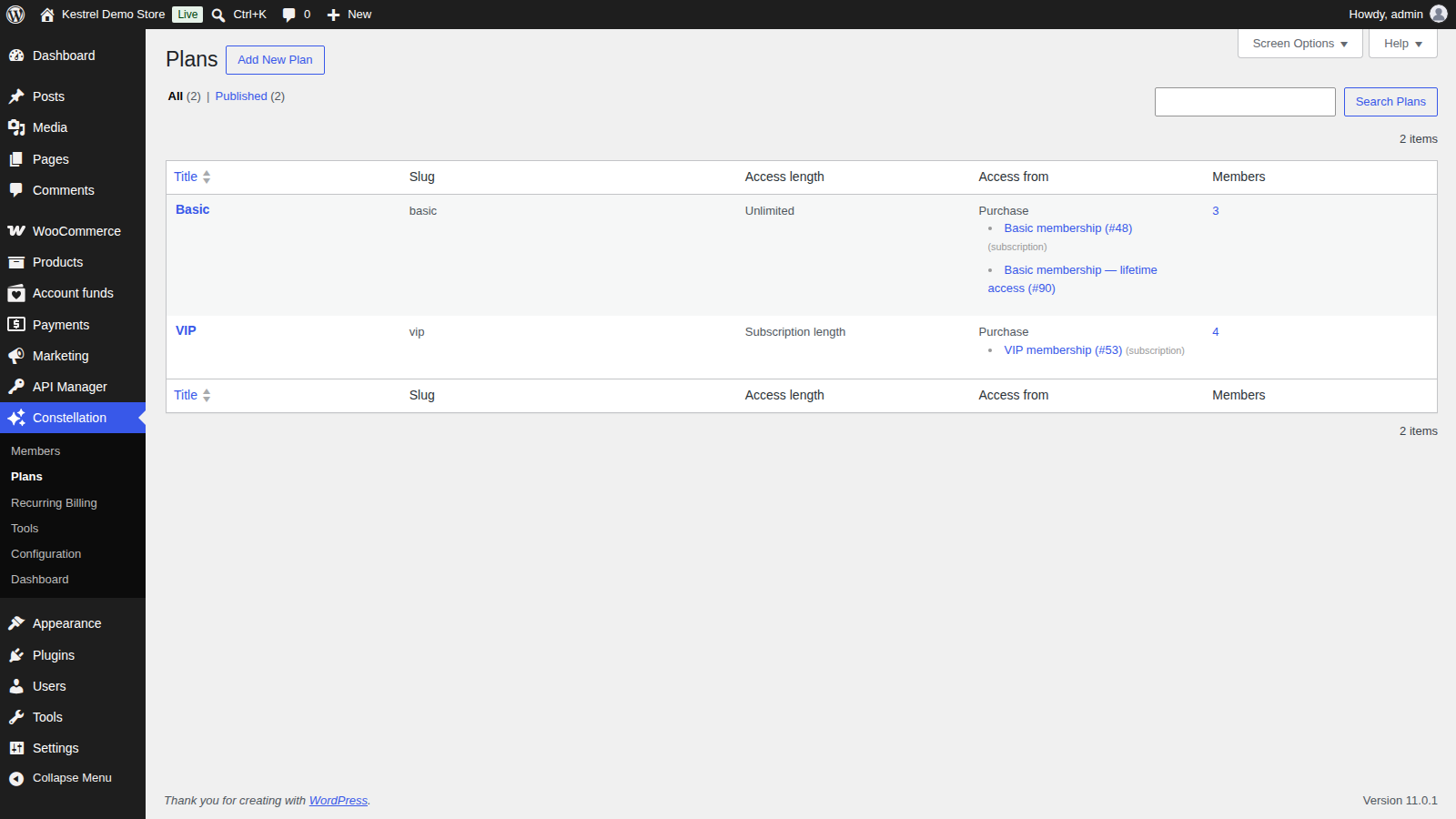The height and width of the screenshot is (819, 1456).
Task: Click the Live status badge
Action: (187, 15)
